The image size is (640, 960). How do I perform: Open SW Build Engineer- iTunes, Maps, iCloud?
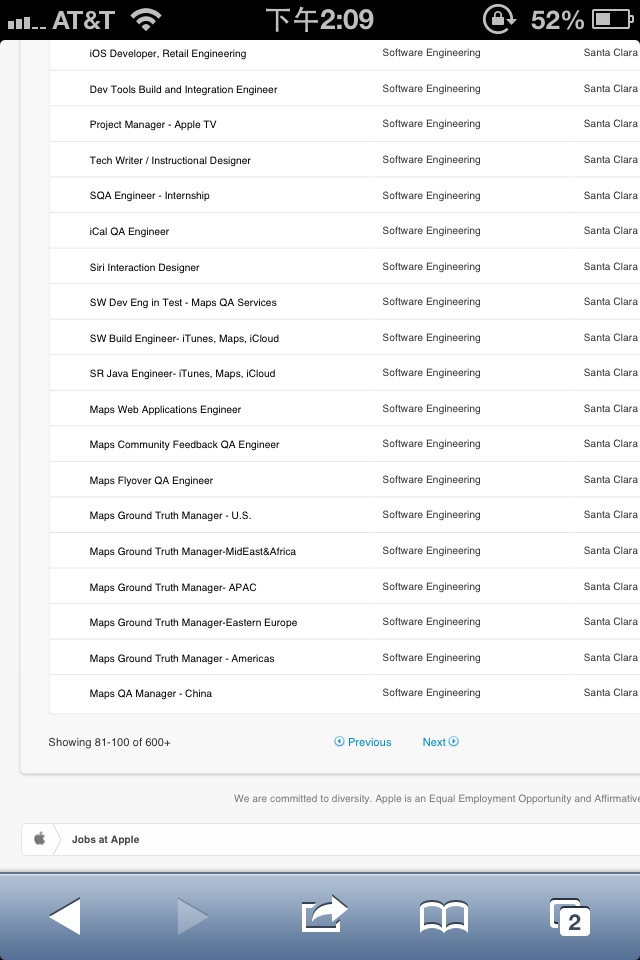click(184, 338)
